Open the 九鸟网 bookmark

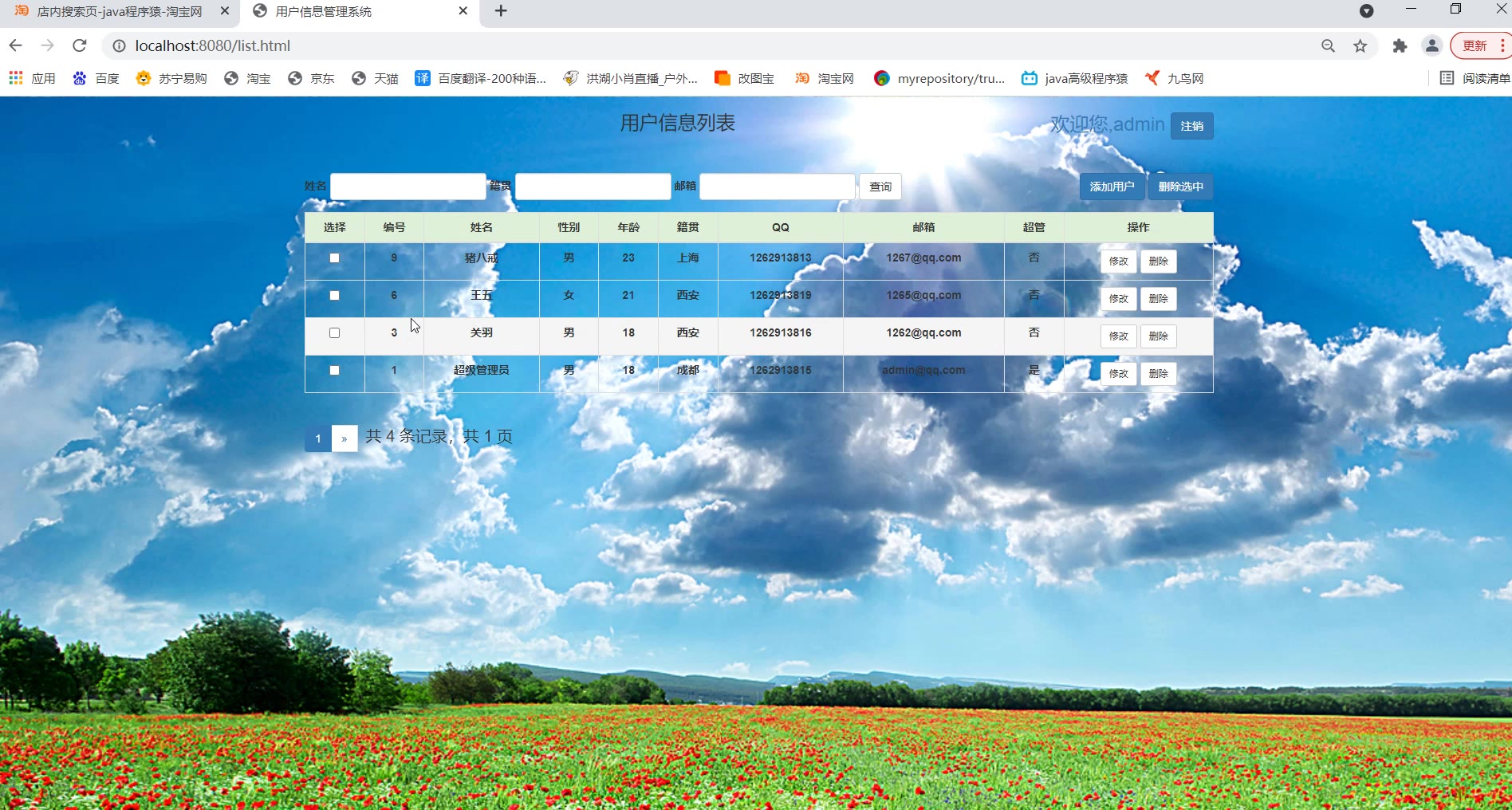click(1174, 78)
